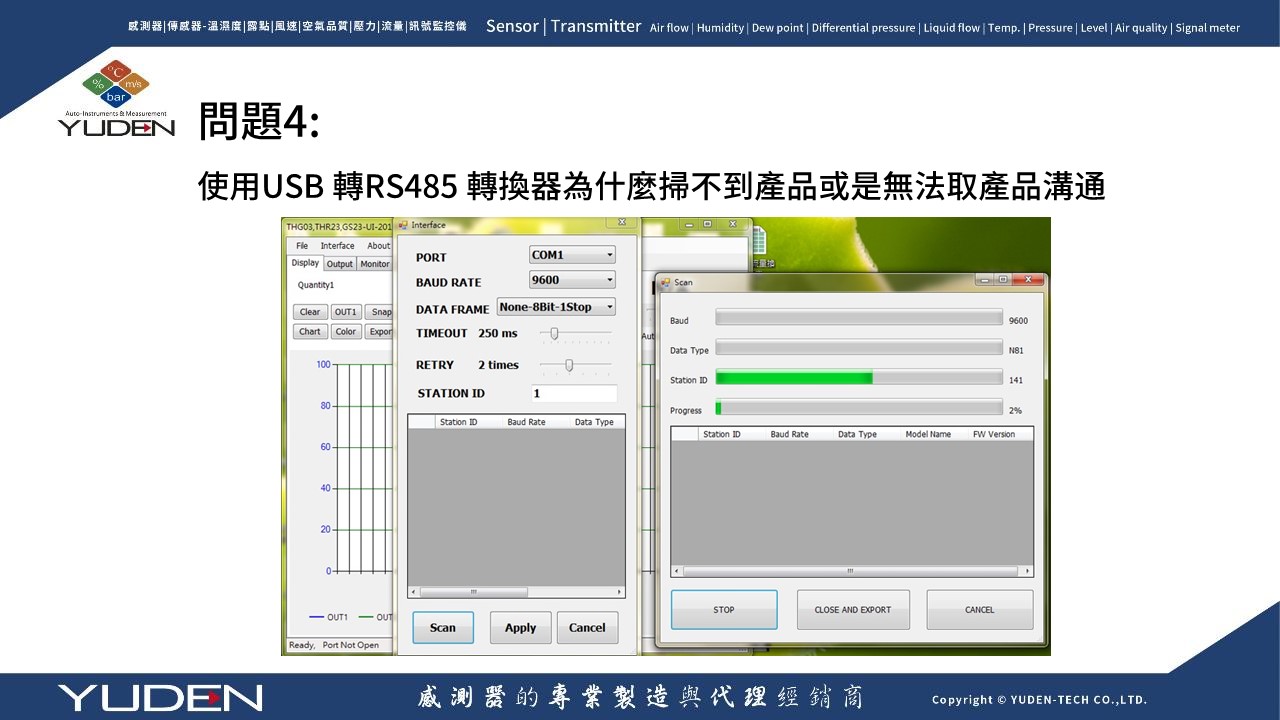The image size is (1280, 720).
Task: Click left scroll arrow in Interface table
Action: [414, 592]
